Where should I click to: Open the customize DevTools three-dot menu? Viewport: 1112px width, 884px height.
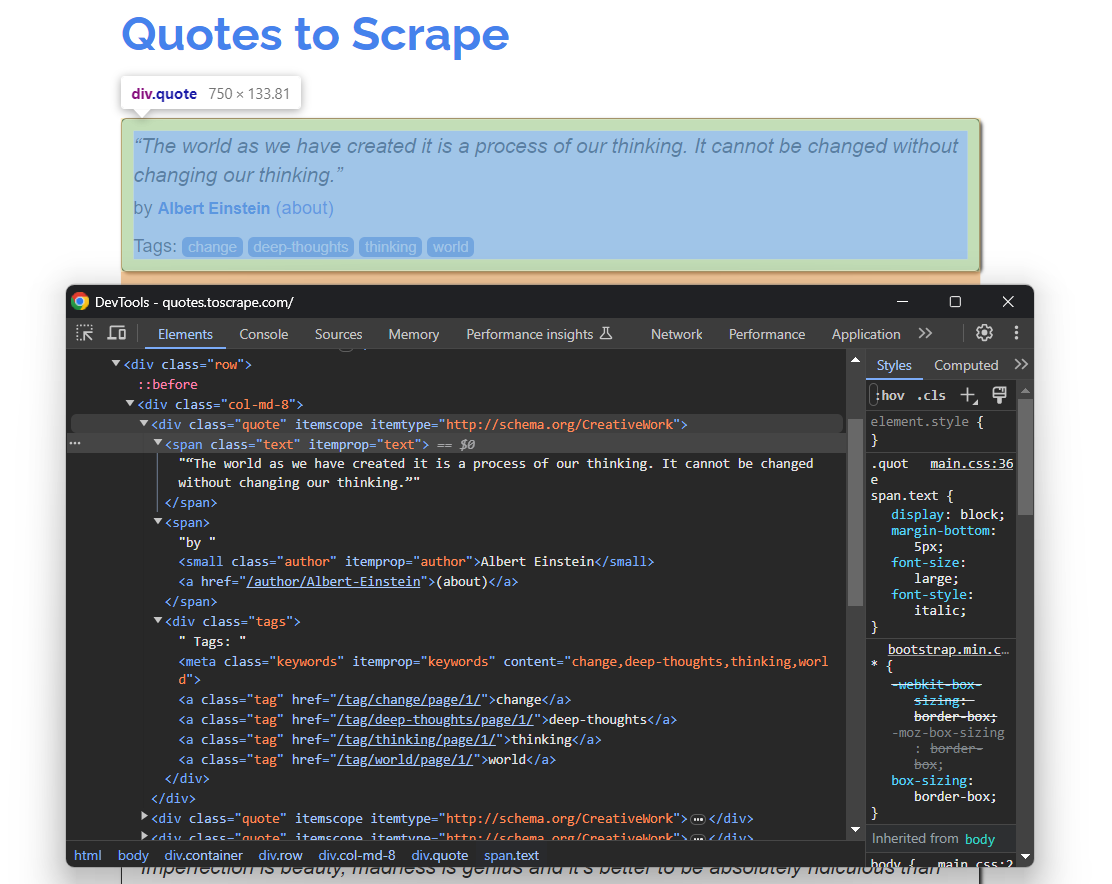tap(1016, 332)
